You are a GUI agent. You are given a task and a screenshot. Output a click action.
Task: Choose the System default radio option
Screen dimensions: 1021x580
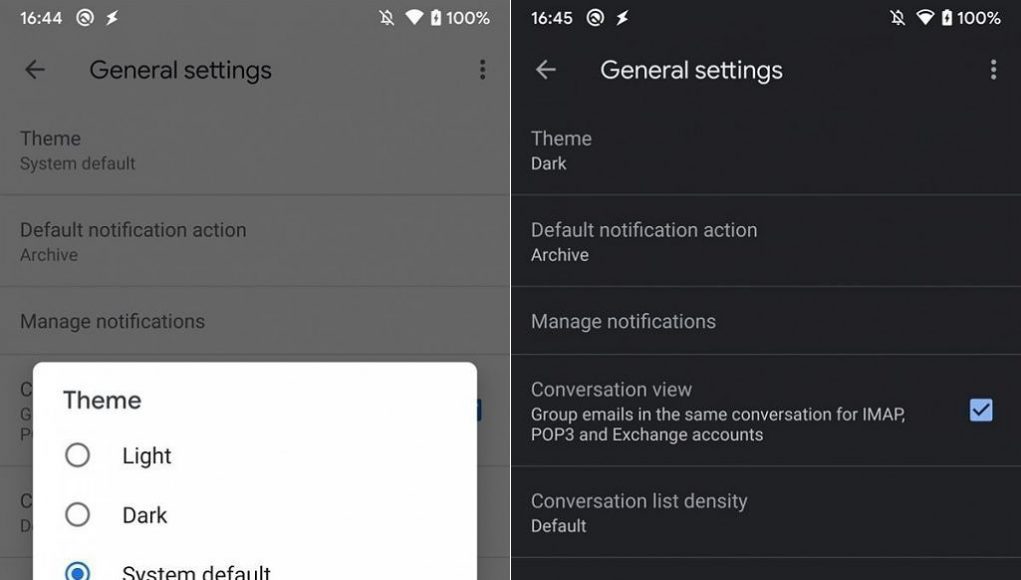(77, 572)
